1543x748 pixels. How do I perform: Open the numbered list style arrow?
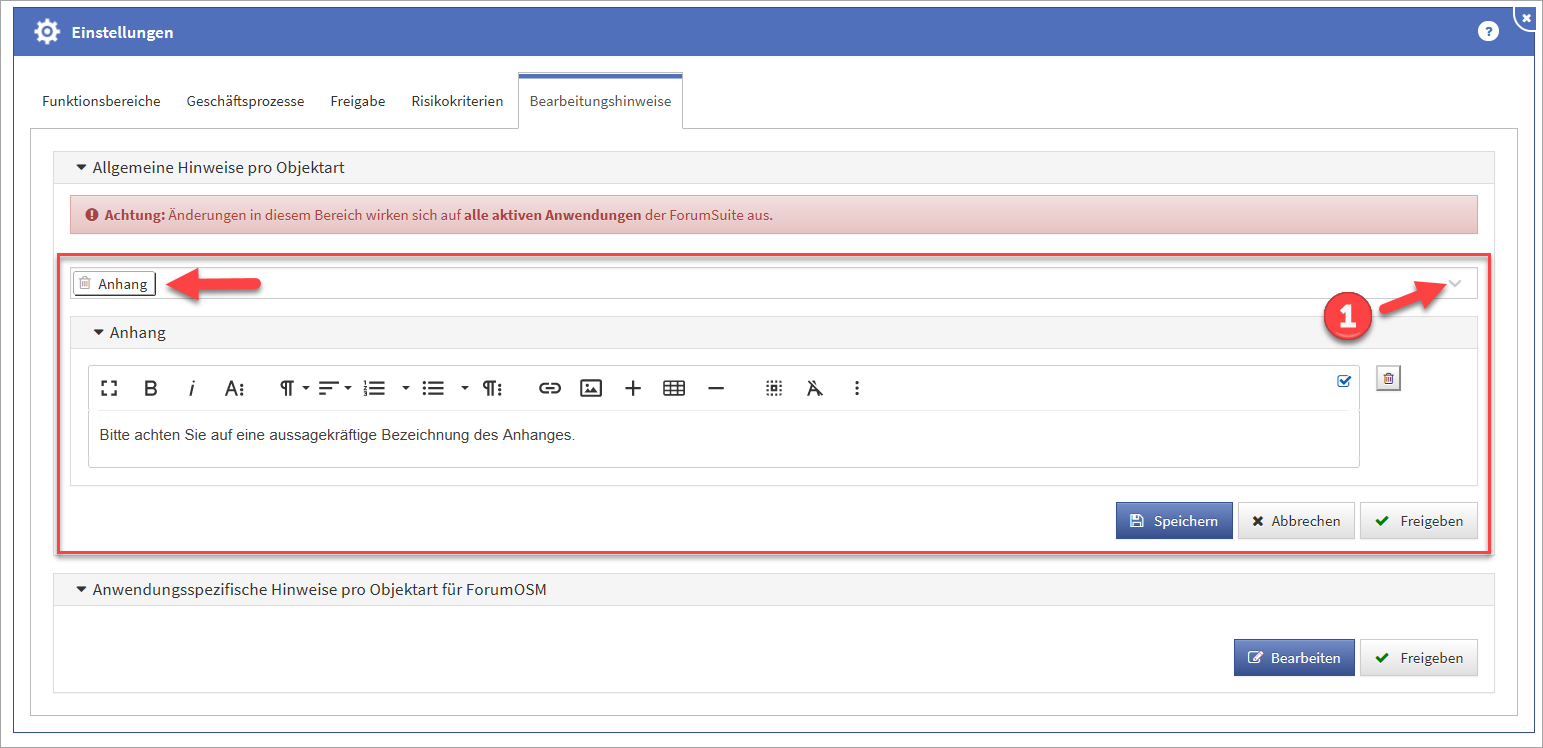(406, 388)
